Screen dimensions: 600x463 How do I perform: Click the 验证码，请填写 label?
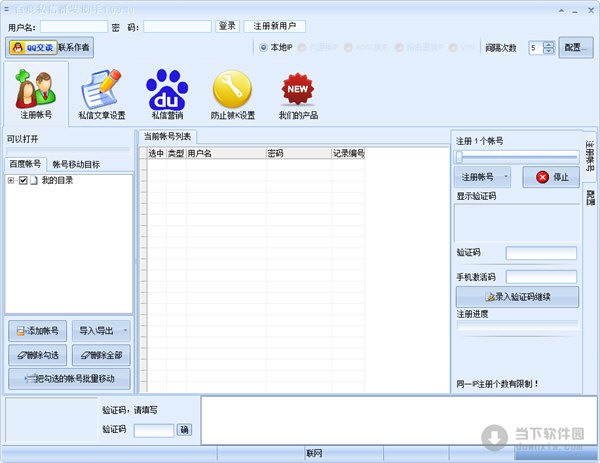(x=130, y=410)
